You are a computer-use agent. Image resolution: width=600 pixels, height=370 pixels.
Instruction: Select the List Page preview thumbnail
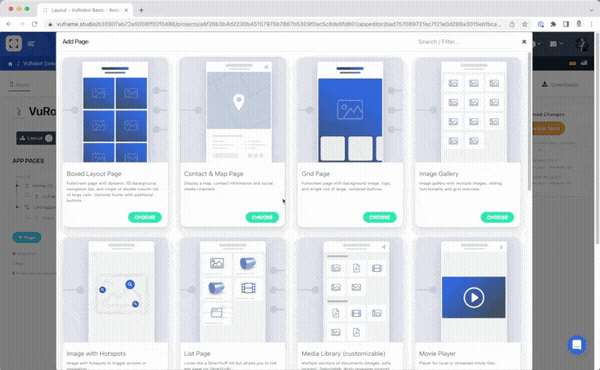point(233,290)
